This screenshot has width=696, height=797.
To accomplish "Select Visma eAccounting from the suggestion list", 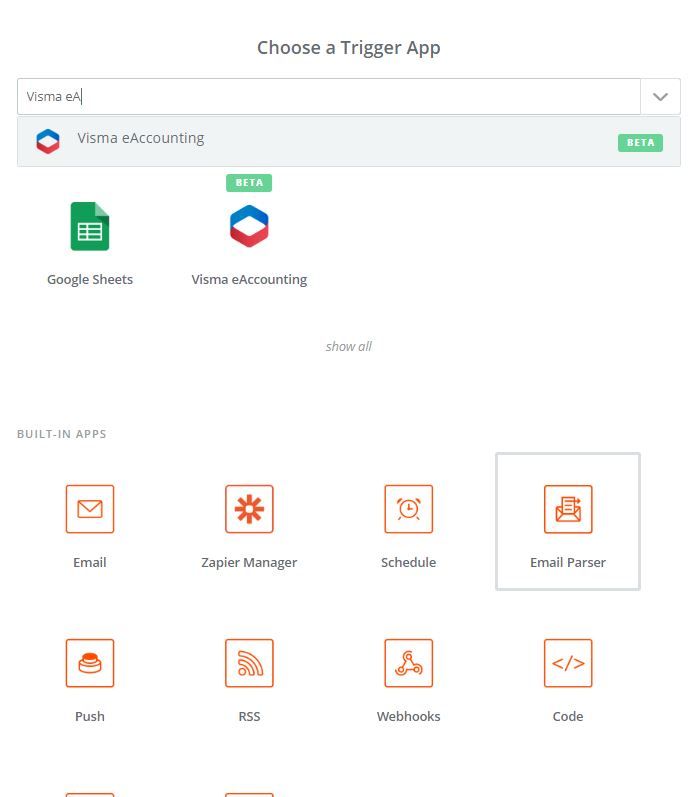I will pyautogui.click(x=141, y=139).
